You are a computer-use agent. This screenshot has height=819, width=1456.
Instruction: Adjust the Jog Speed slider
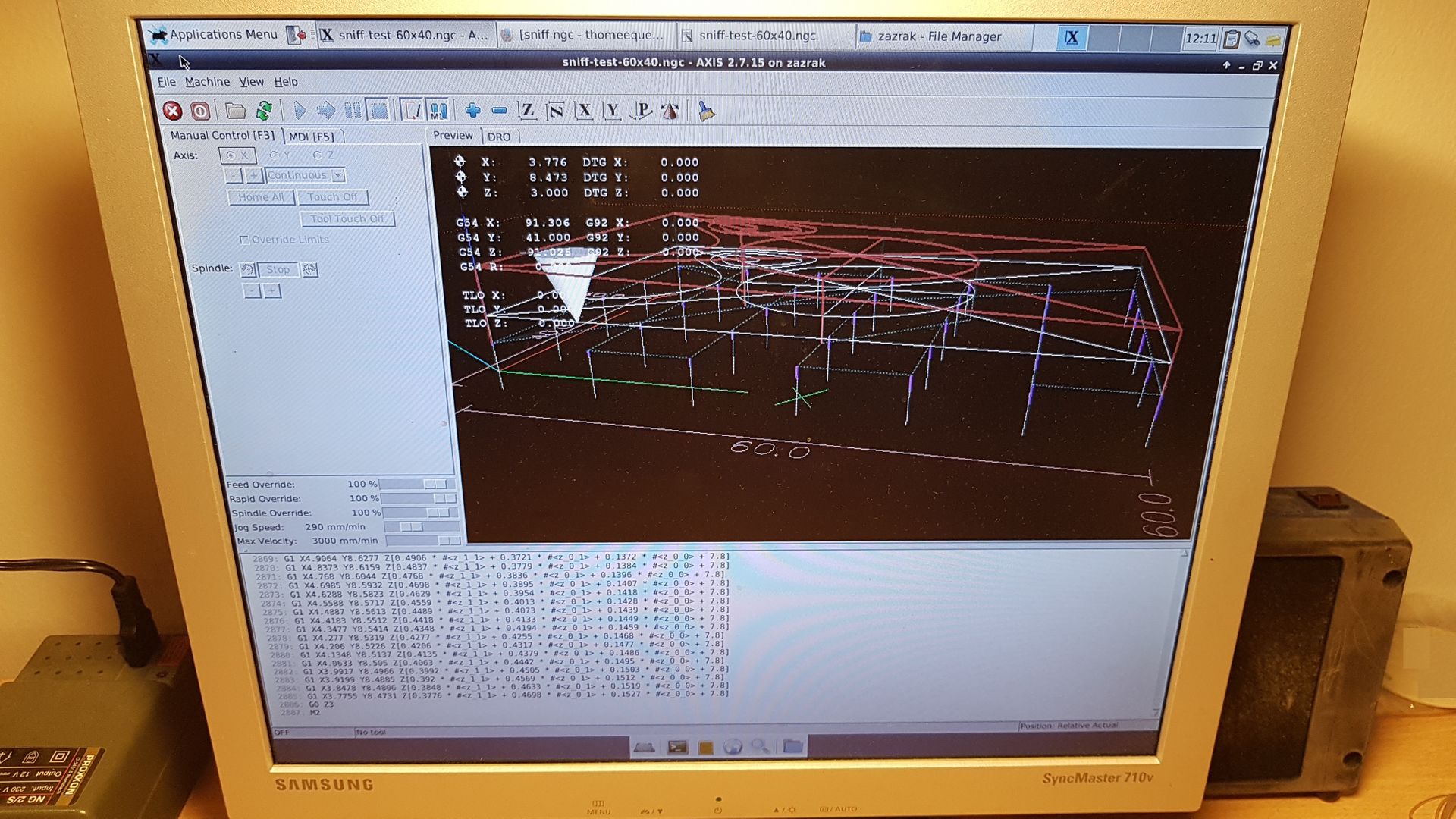(412, 527)
